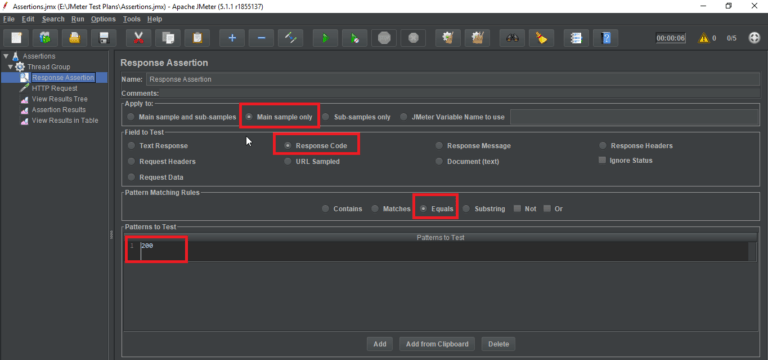Click the Delete pattern button
This screenshot has height=360, width=768.
498,344
